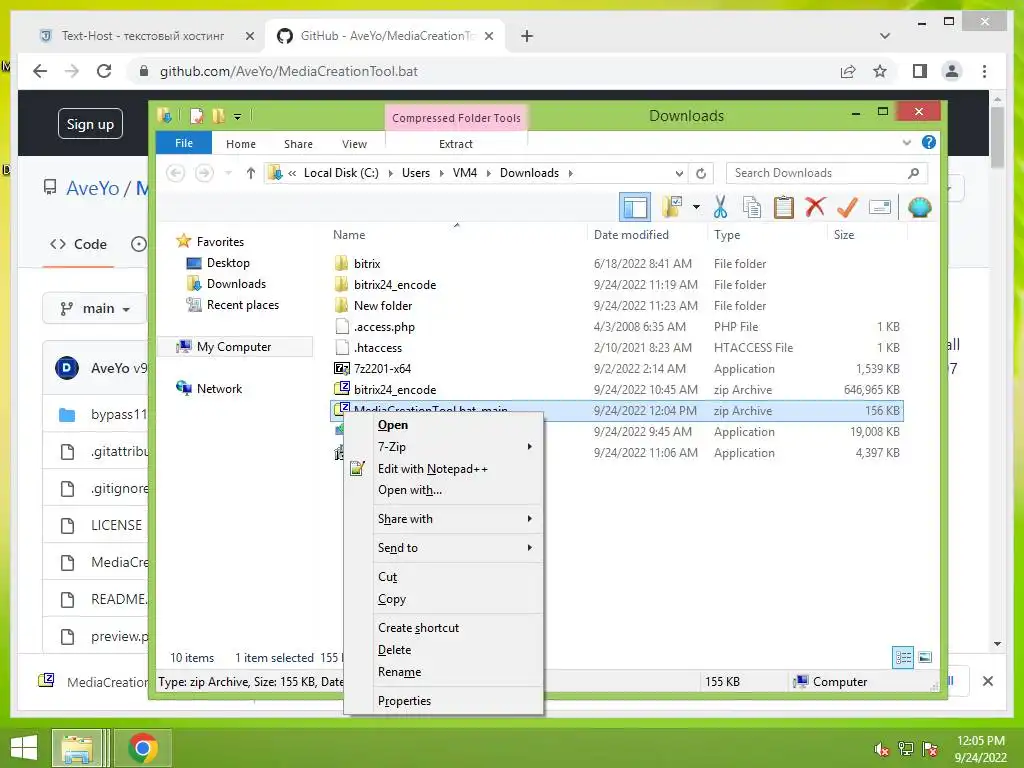Go up one folder level arrow

click(x=250, y=173)
